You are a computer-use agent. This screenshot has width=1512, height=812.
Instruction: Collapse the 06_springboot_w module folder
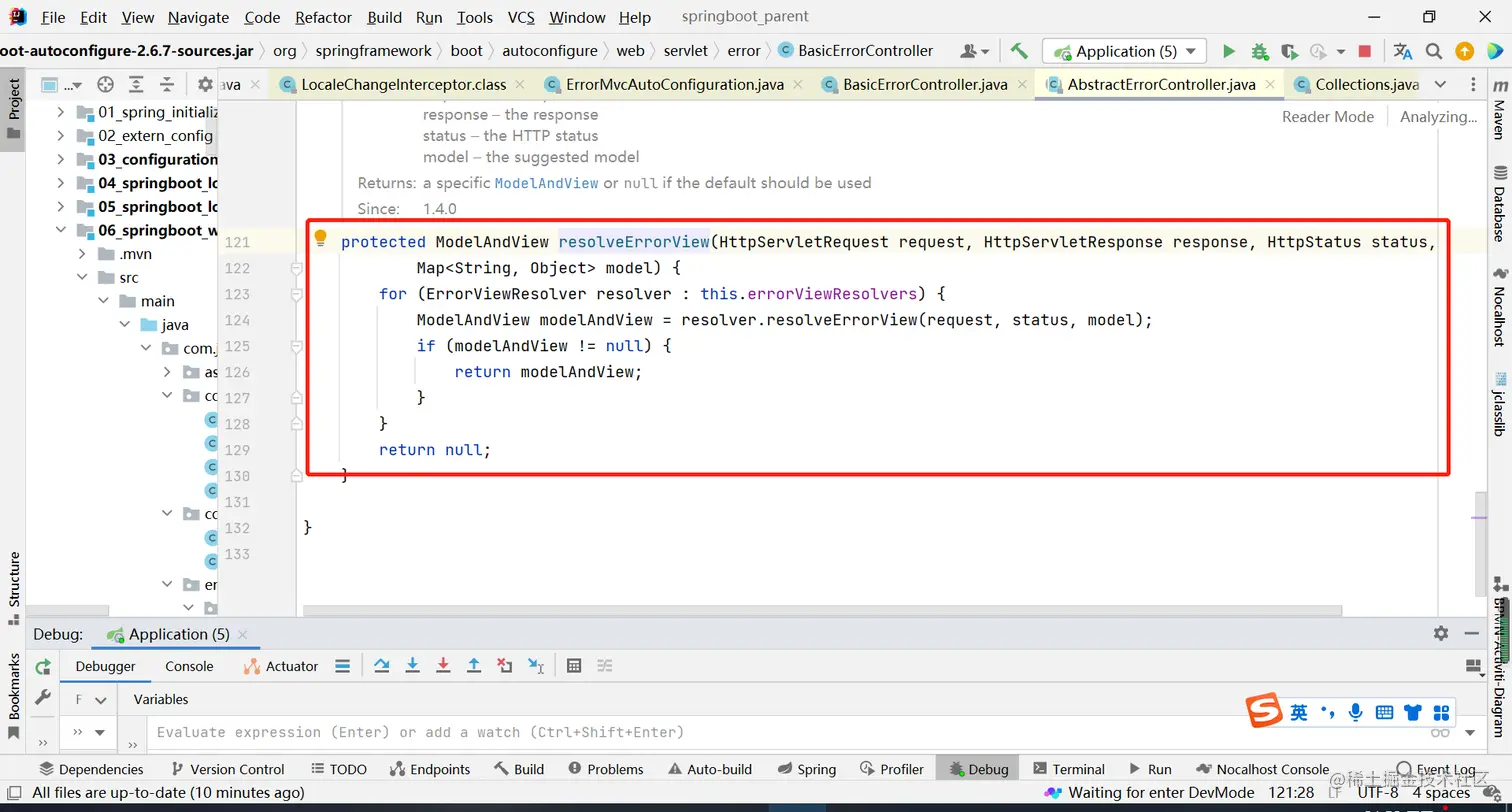(x=61, y=230)
